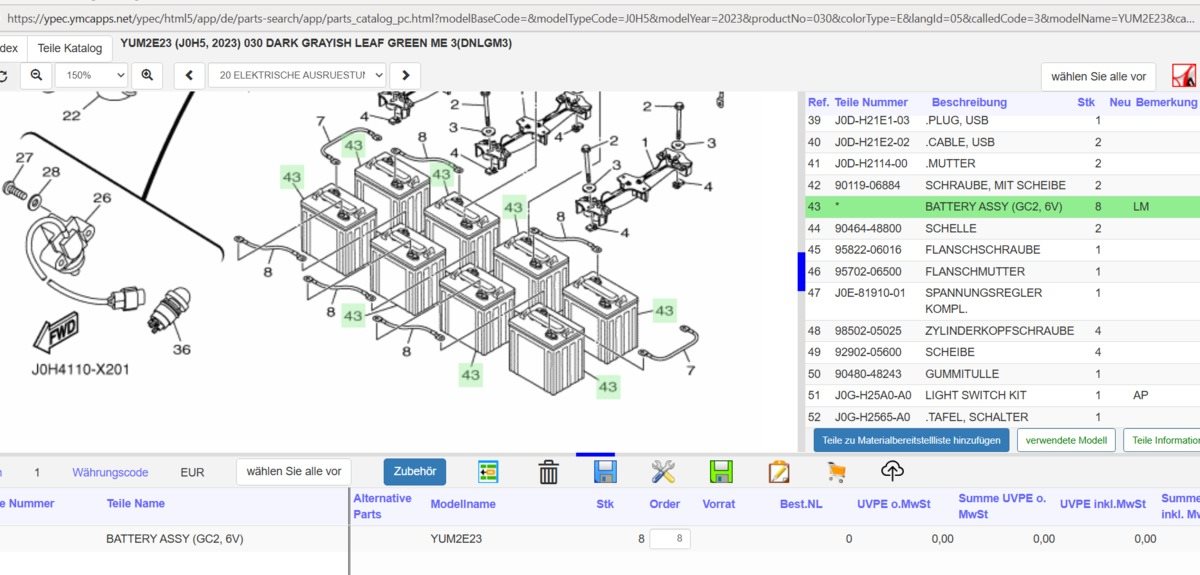
Task: Click the notepad with pencil icon
Action: tap(779, 472)
